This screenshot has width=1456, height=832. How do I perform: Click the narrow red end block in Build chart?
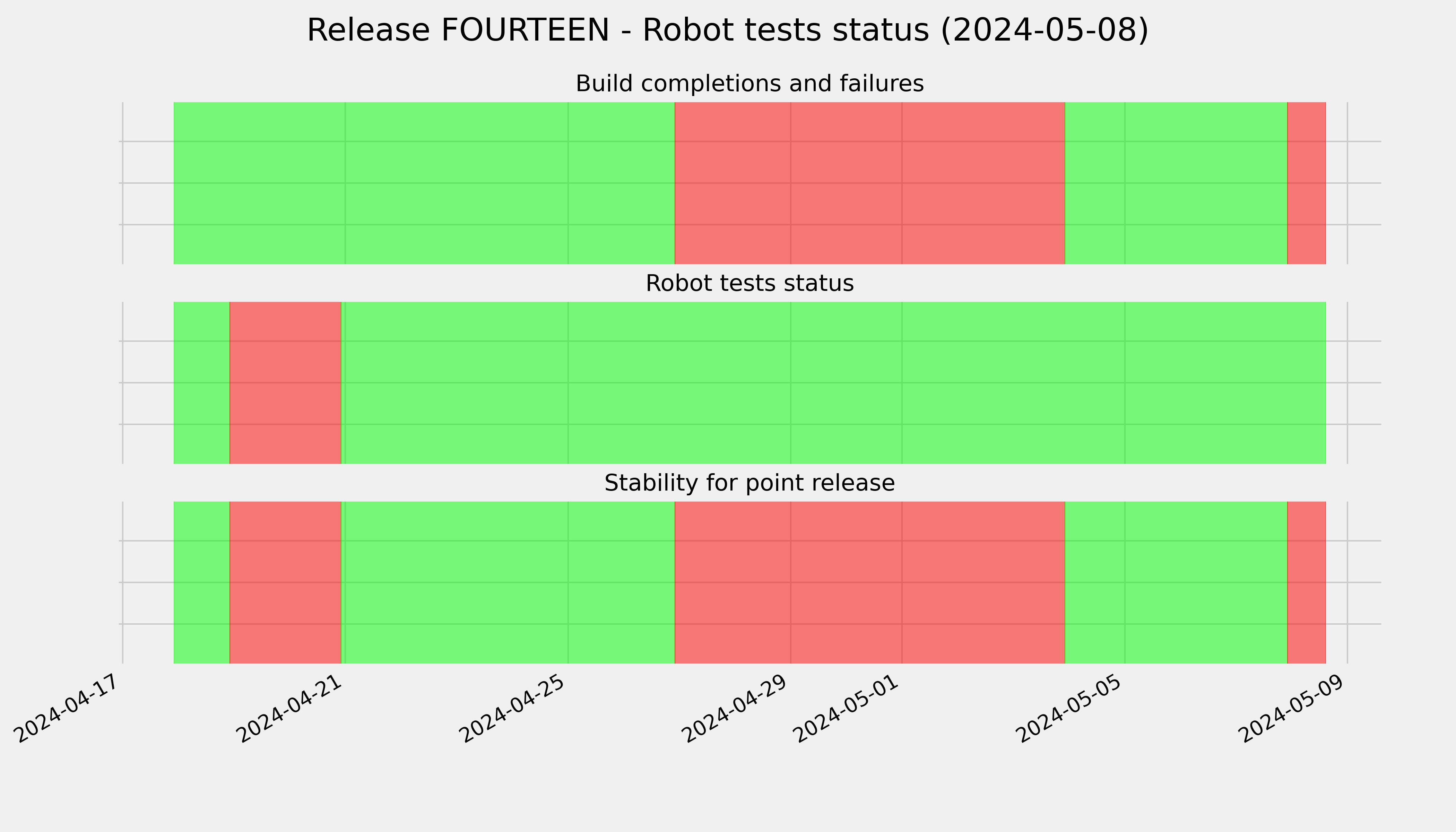click(1306, 183)
